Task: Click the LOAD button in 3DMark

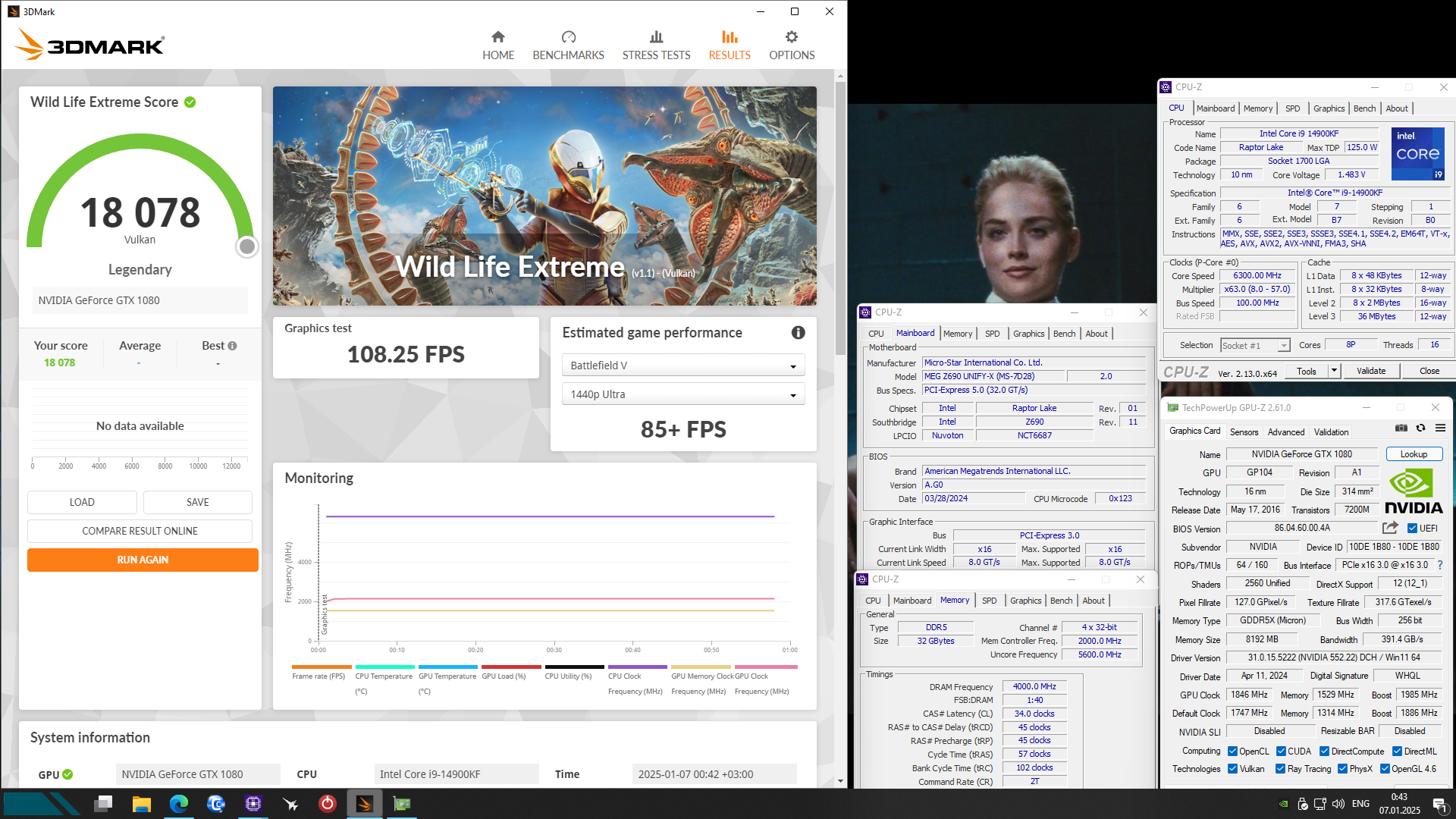Action: [82, 502]
